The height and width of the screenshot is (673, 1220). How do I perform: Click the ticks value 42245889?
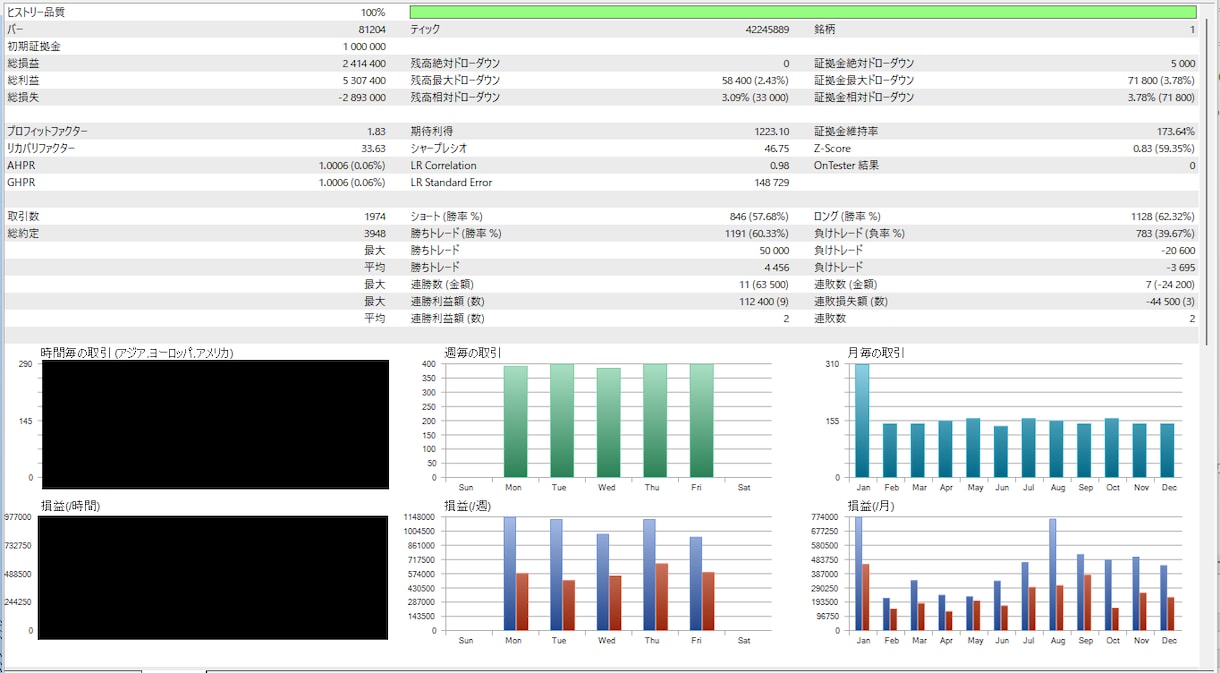pyautogui.click(x=767, y=29)
